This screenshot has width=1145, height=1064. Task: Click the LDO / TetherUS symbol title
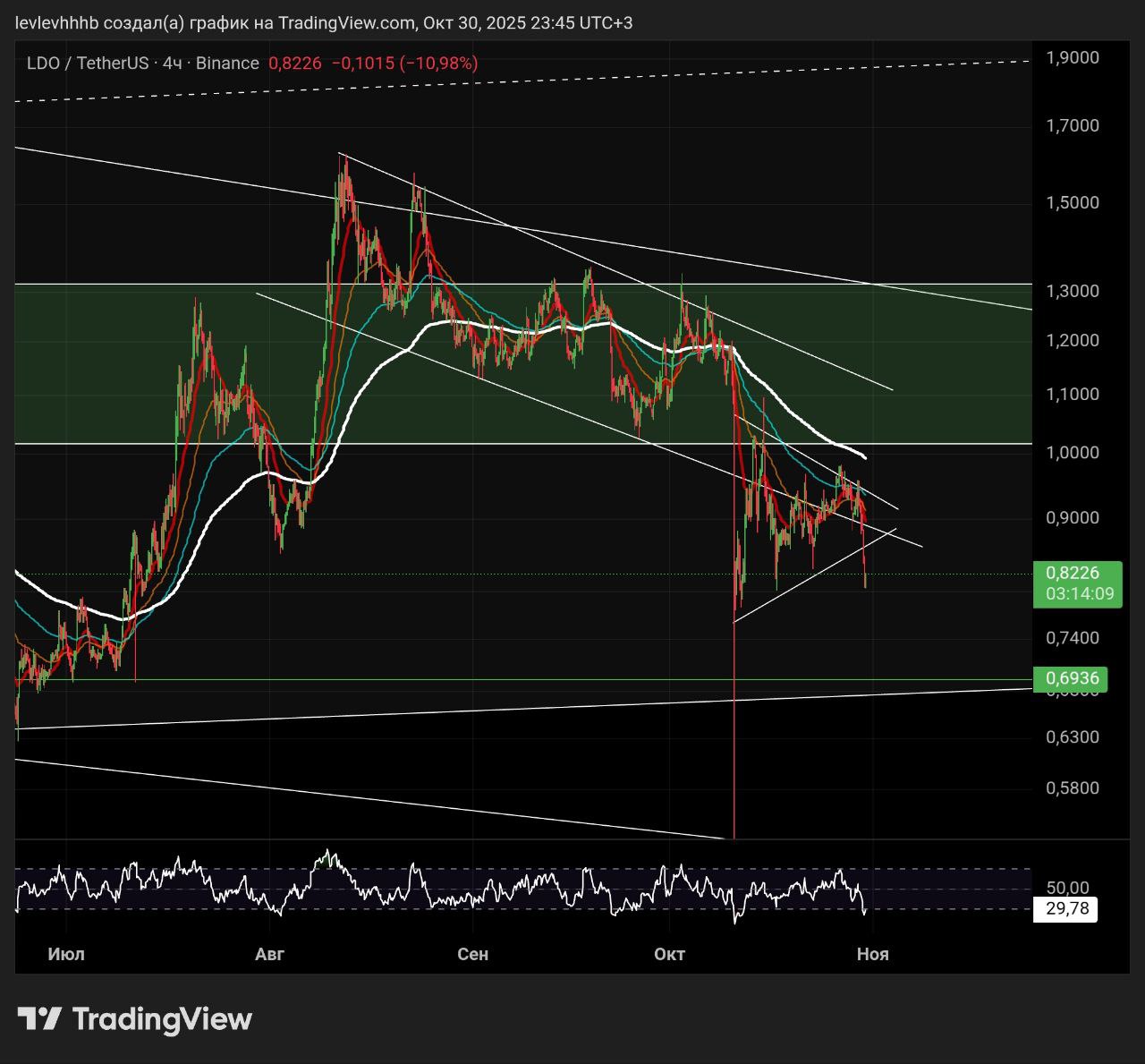coord(87,64)
